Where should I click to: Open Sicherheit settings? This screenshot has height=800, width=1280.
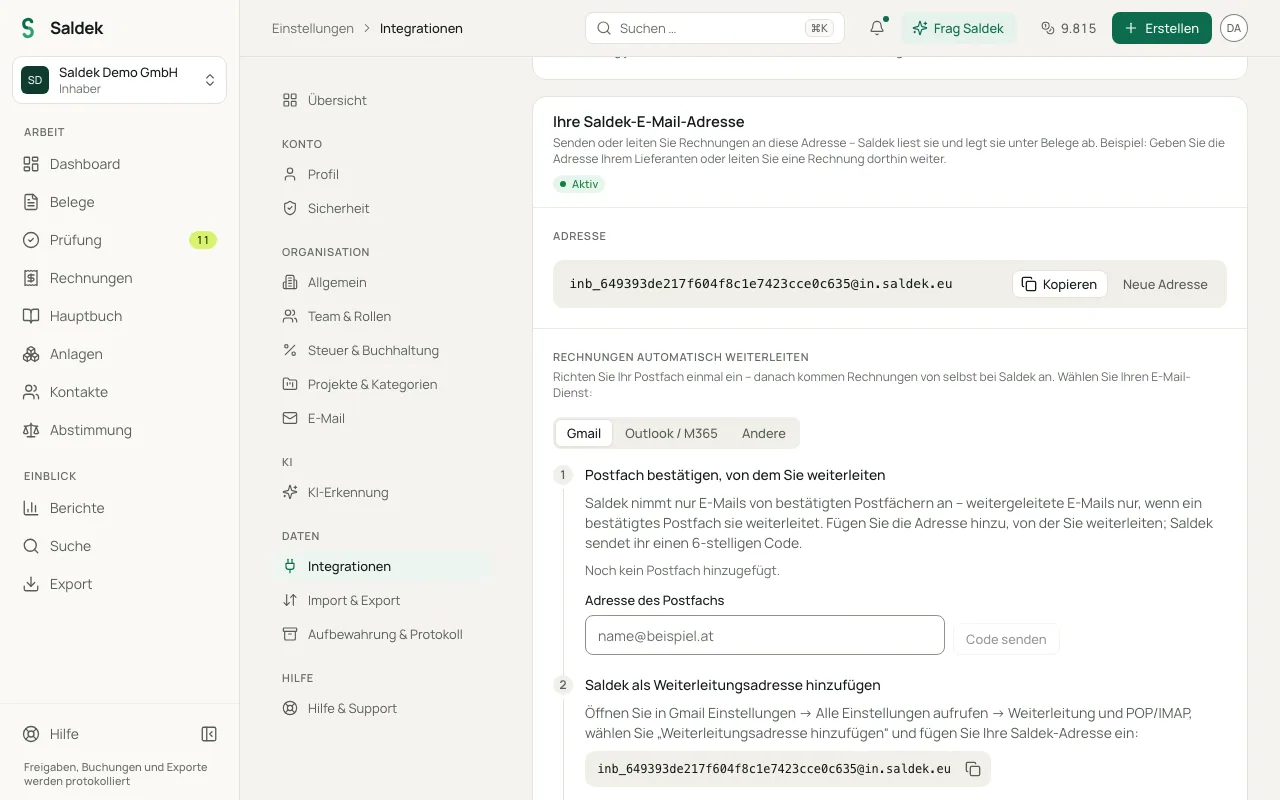[383, 208]
